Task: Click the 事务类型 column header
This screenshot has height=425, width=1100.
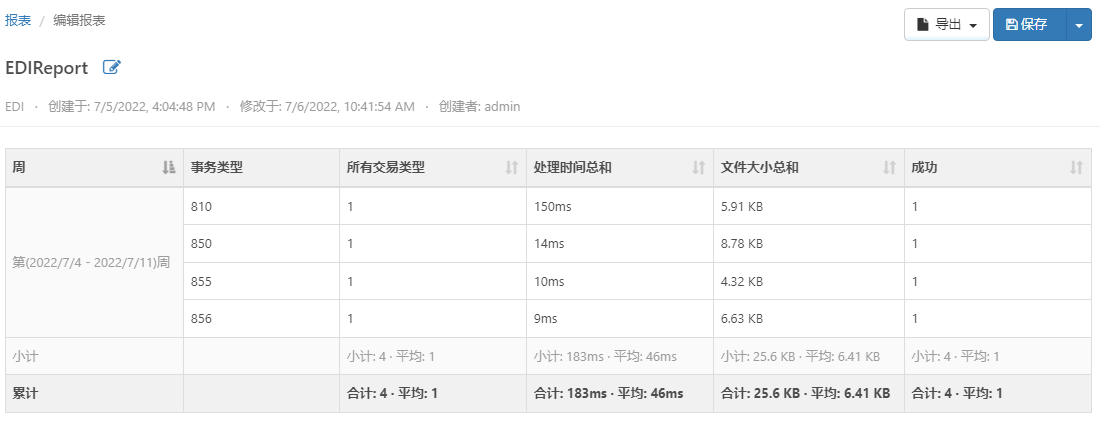Action: [x=217, y=168]
